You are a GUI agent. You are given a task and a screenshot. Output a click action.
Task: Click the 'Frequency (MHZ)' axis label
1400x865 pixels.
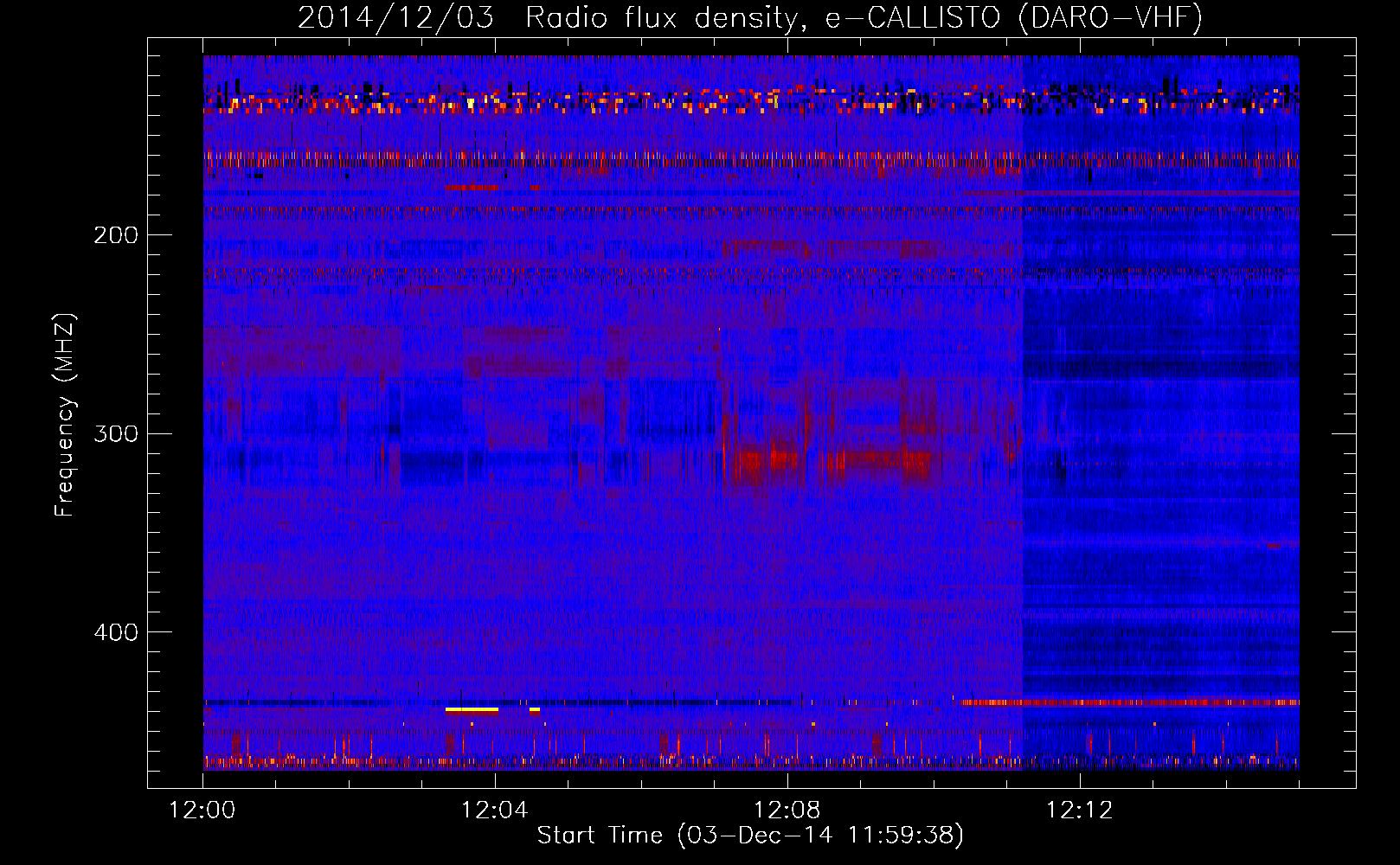pos(65,415)
